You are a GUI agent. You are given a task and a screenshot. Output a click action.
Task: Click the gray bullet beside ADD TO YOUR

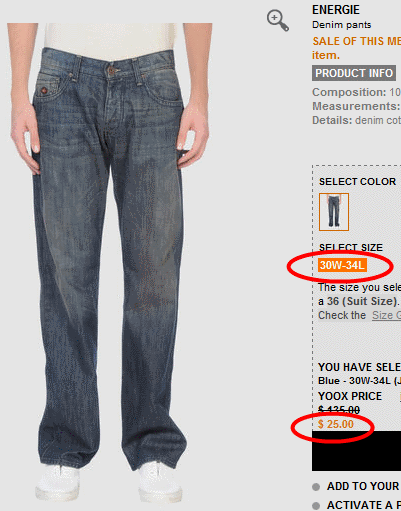pyautogui.click(x=316, y=487)
